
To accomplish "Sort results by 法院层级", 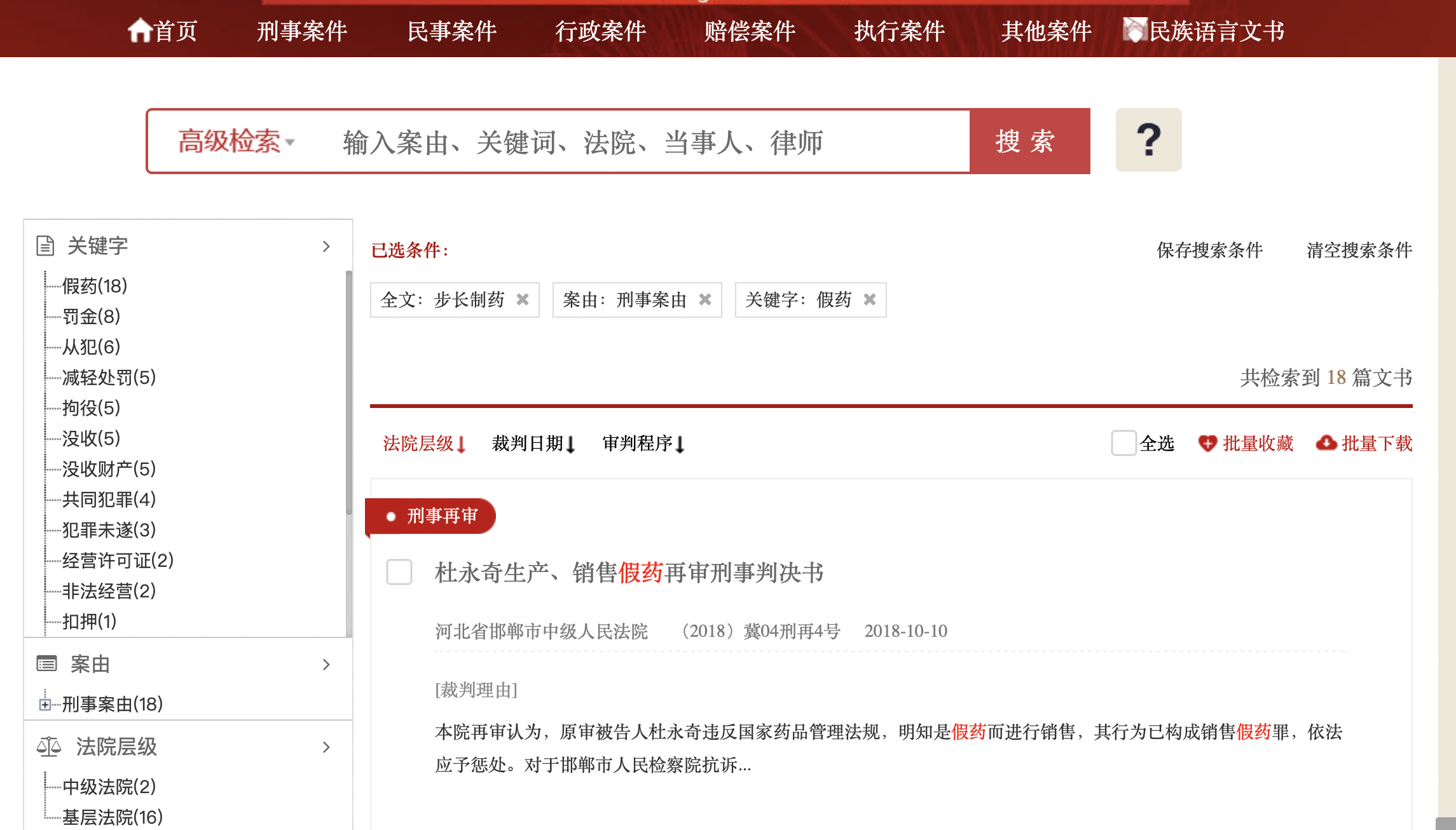I will coord(418,443).
